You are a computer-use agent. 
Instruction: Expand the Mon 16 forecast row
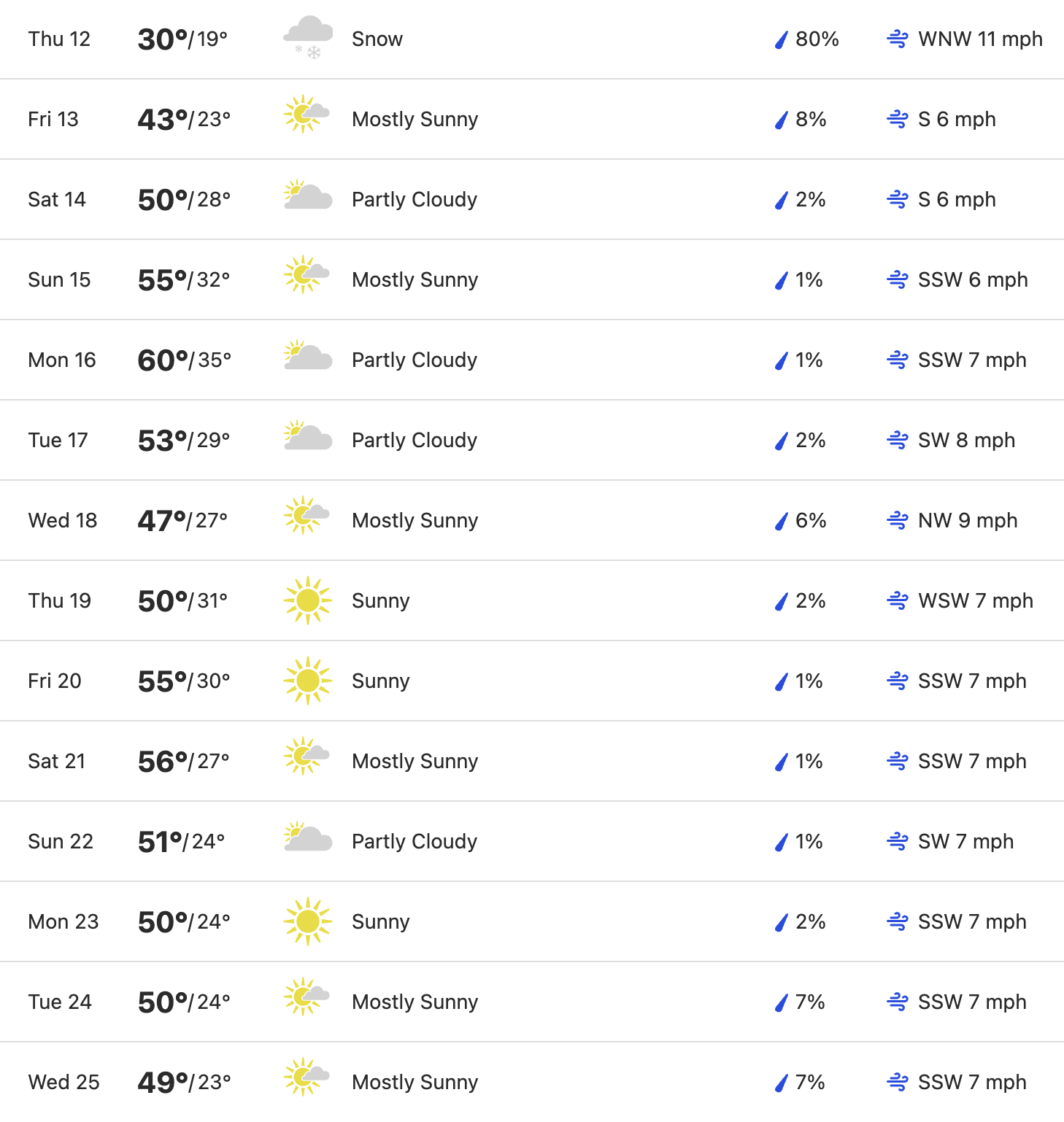click(532, 360)
